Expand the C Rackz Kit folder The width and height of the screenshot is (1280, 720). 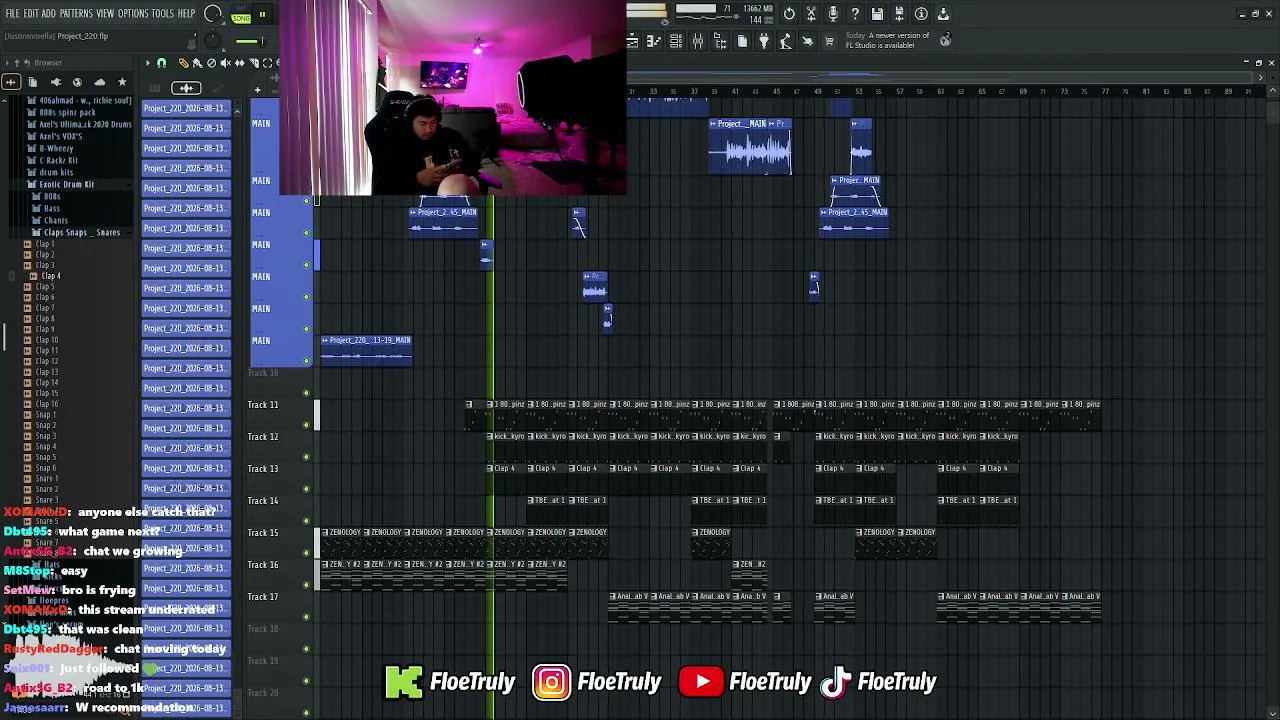point(58,160)
